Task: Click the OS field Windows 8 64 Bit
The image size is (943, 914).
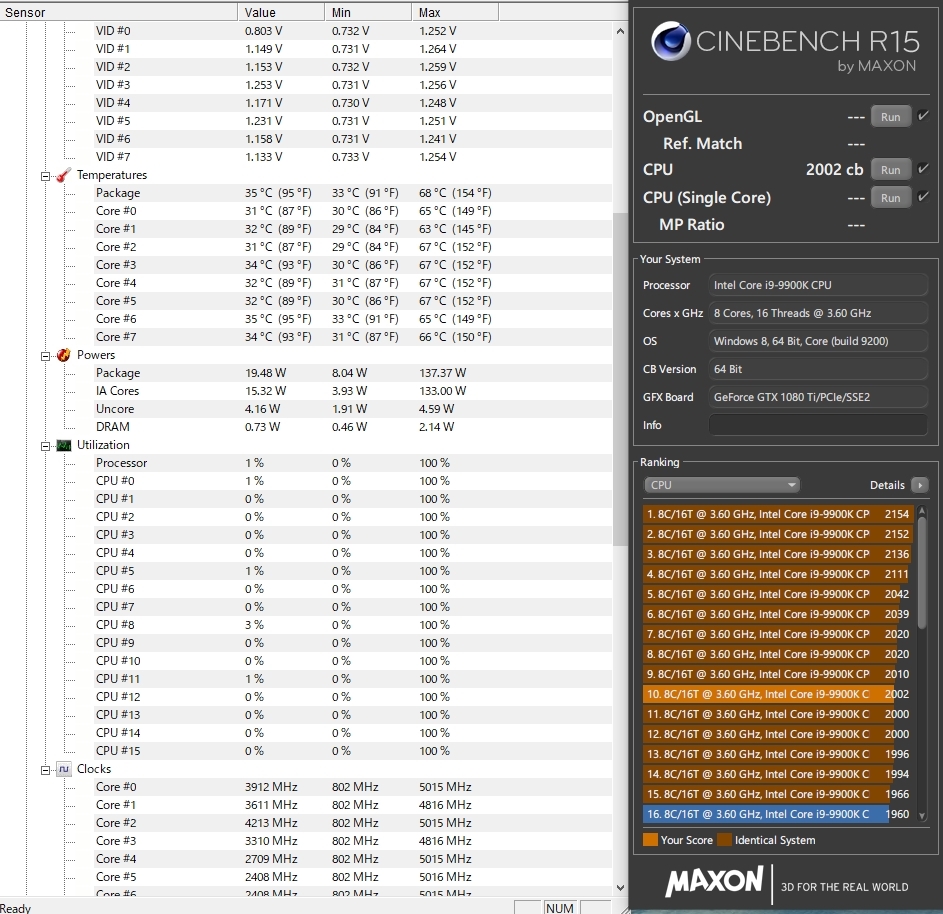Action: pos(818,341)
